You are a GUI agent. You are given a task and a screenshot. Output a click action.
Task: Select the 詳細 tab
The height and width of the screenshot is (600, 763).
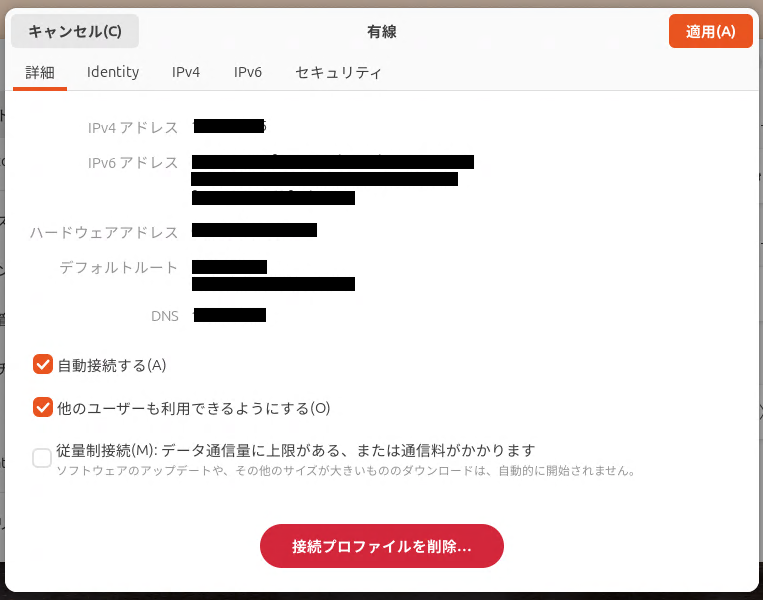[x=40, y=73]
